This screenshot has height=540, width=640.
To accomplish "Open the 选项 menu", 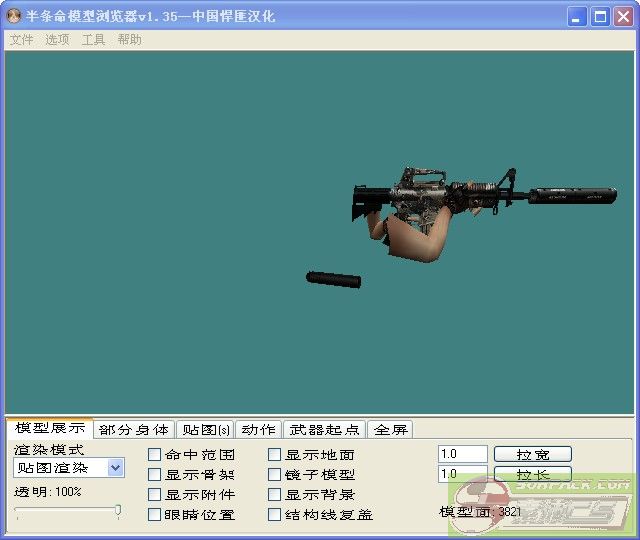I will (57, 40).
